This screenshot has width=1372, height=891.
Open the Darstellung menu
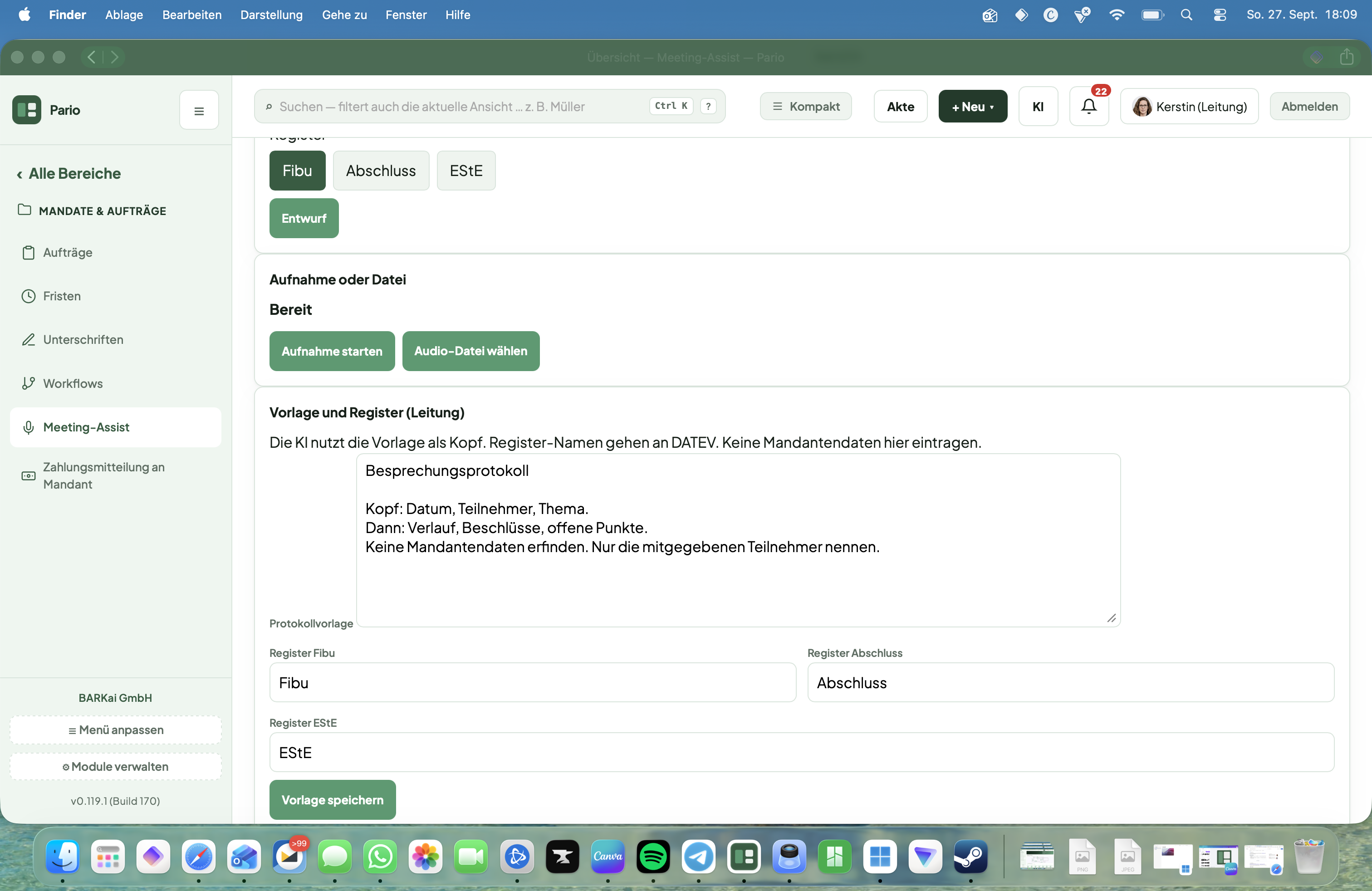coord(271,15)
